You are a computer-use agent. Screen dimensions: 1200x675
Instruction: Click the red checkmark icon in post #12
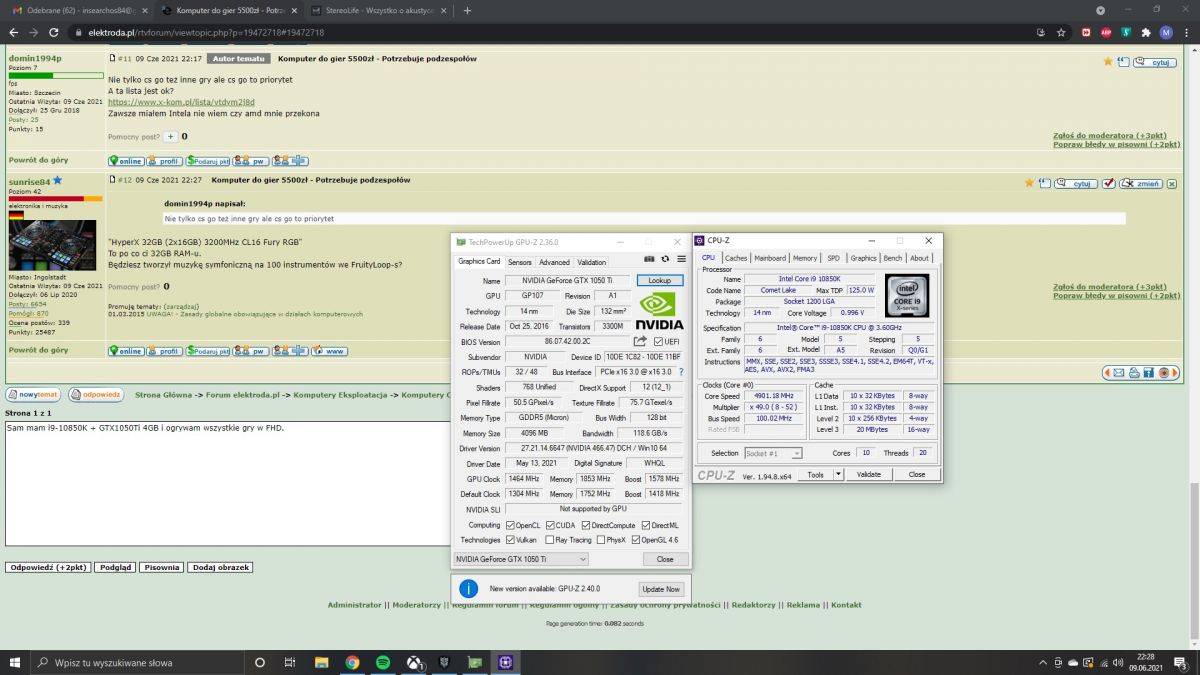[x=1108, y=183]
